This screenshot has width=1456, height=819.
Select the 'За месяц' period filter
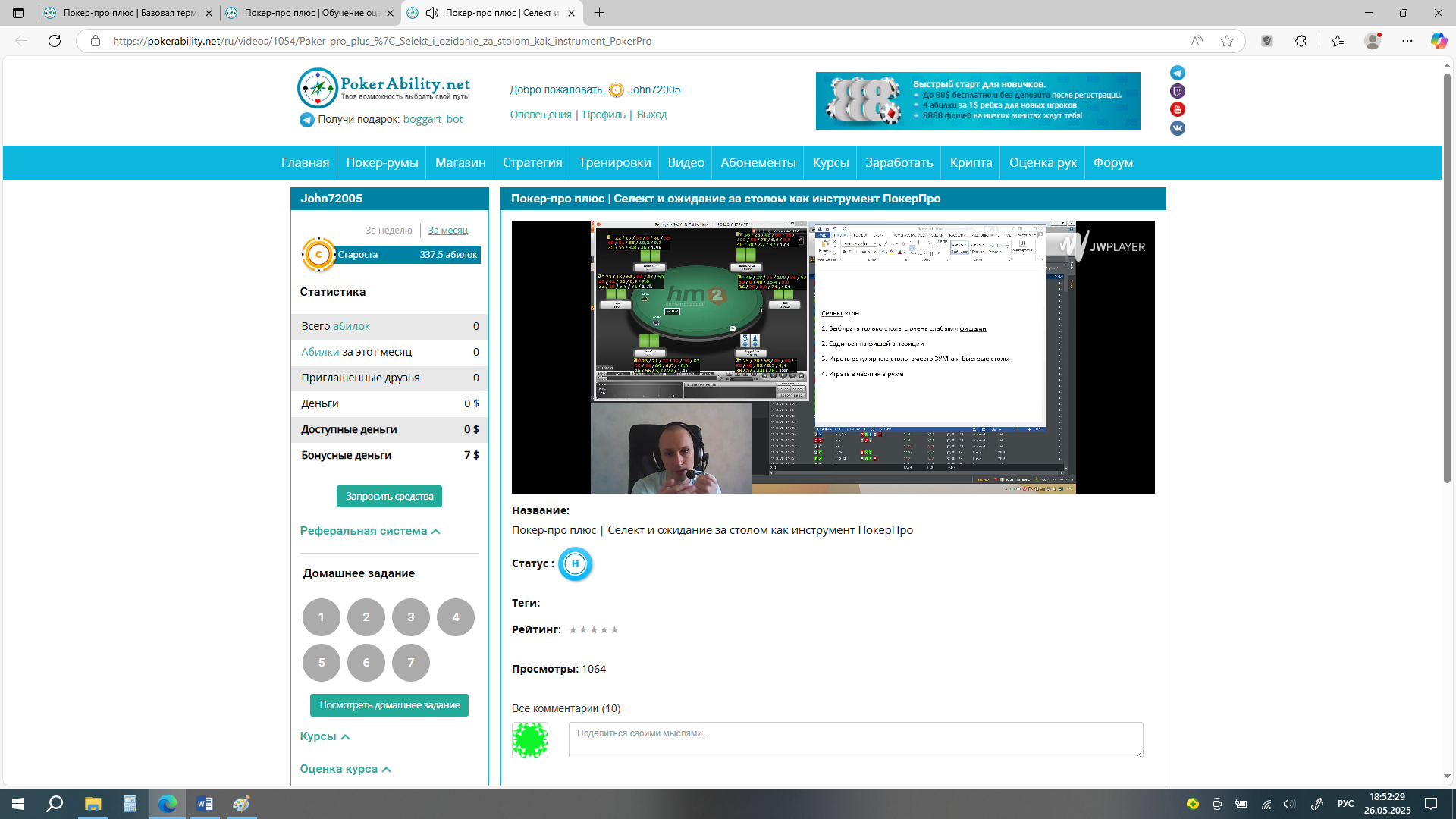[x=447, y=231]
